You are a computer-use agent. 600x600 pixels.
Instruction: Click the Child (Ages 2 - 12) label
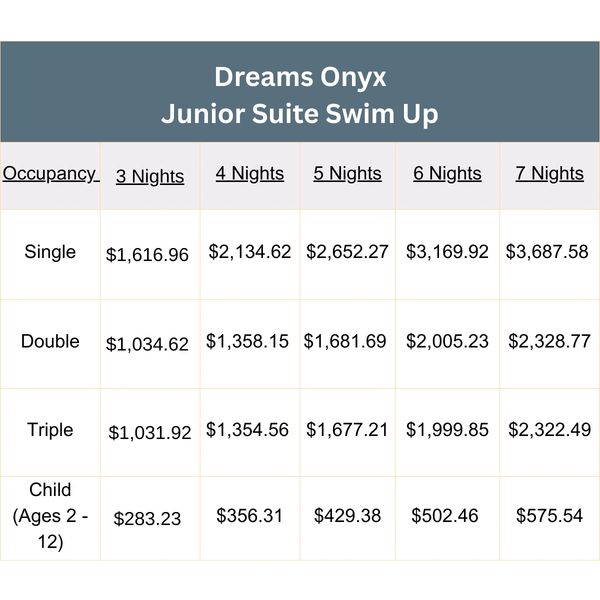pos(50,516)
